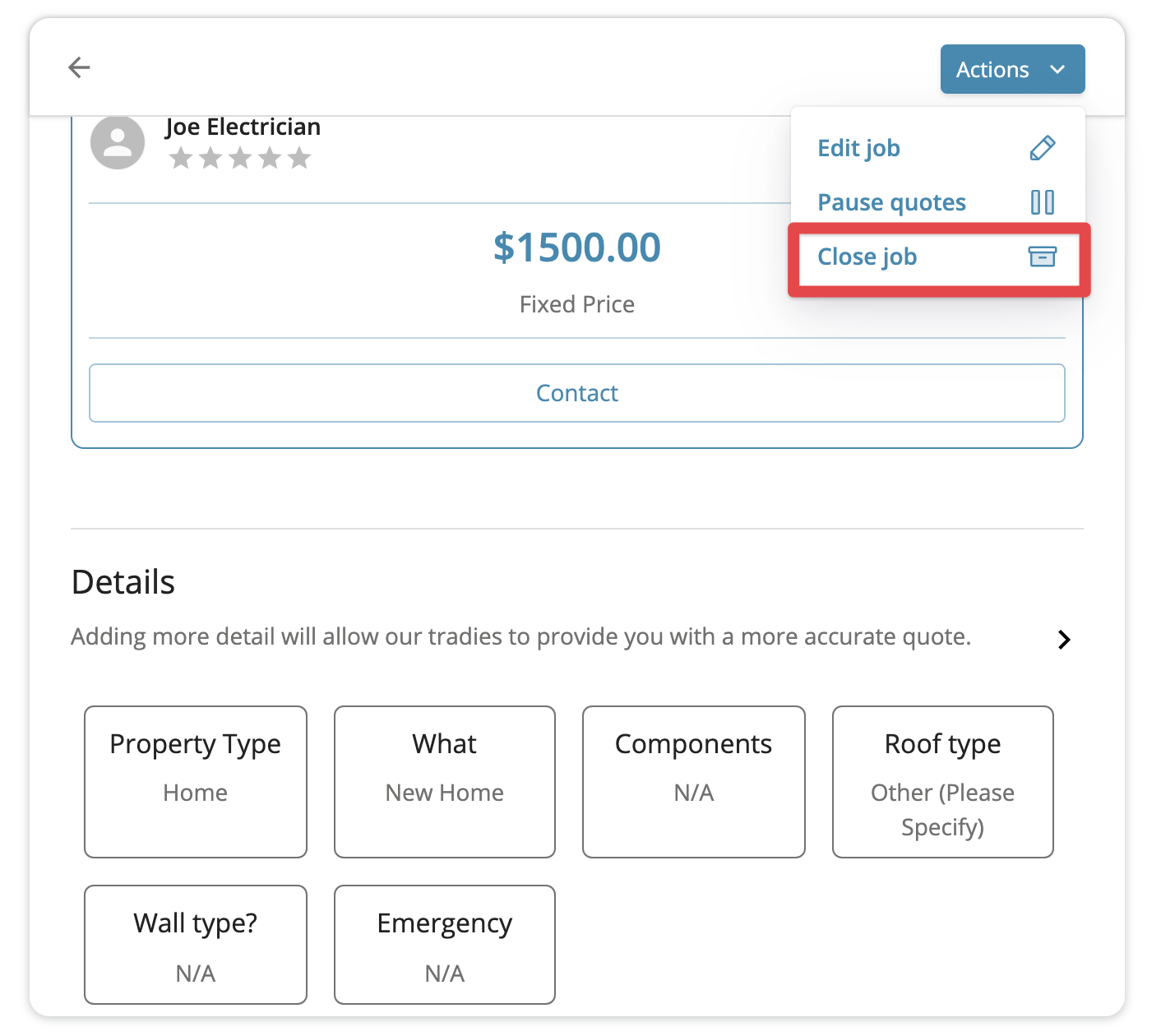The width and height of the screenshot is (1161, 1036).
Task: Click the third rating star
Action: (x=240, y=158)
